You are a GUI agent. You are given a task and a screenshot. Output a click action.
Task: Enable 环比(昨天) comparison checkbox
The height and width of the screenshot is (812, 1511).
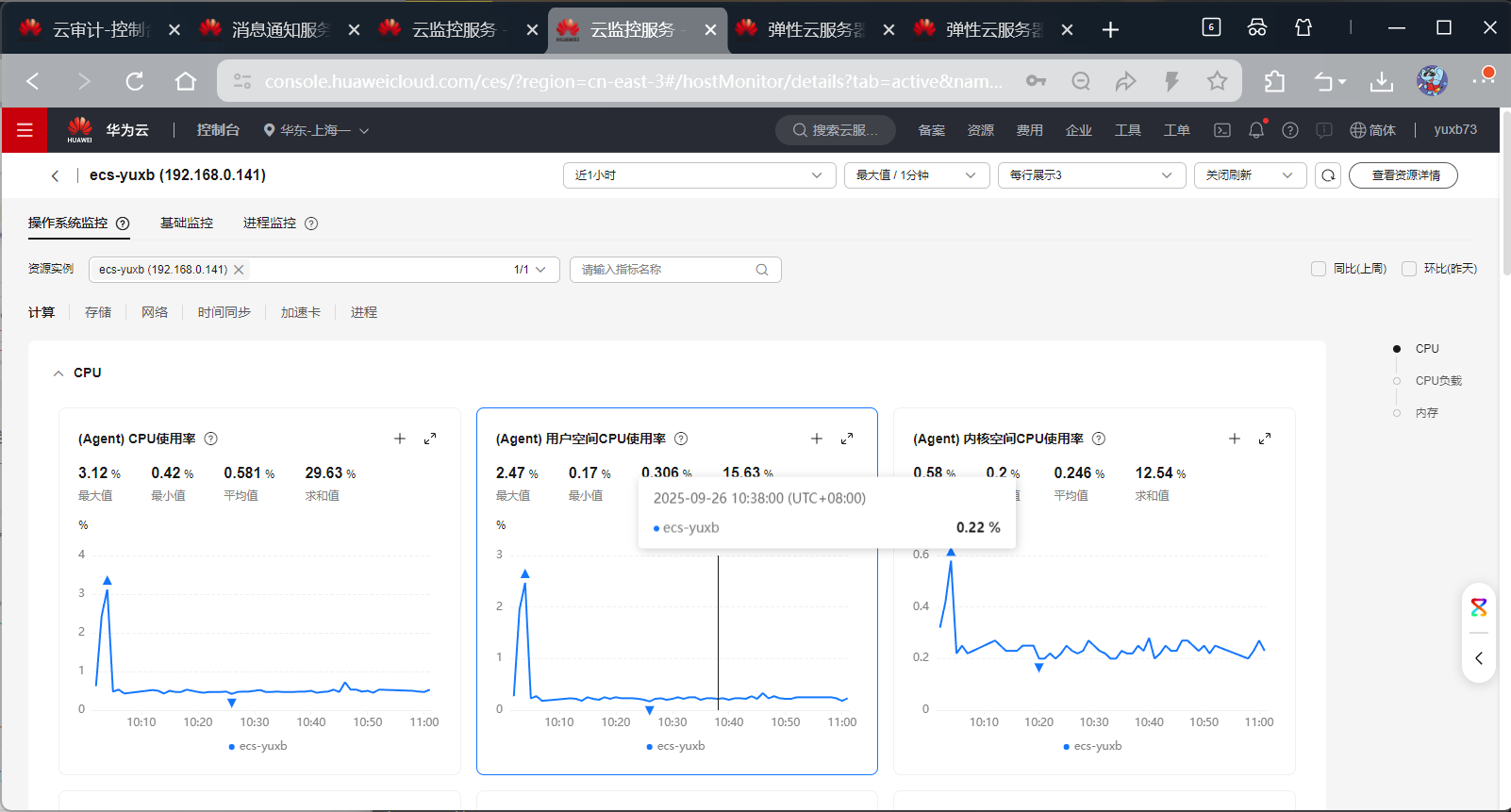coord(1409,269)
